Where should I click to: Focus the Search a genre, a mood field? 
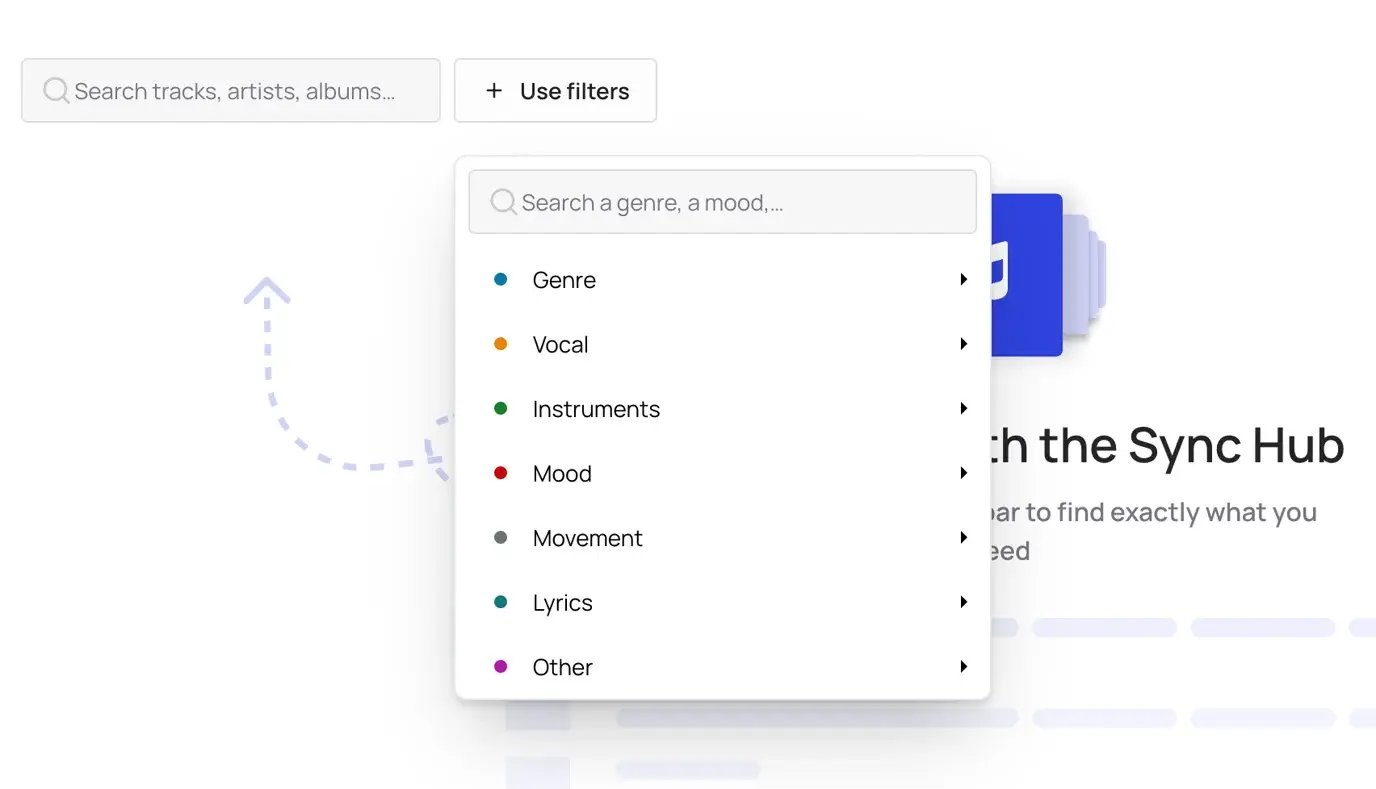coord(722,202)
